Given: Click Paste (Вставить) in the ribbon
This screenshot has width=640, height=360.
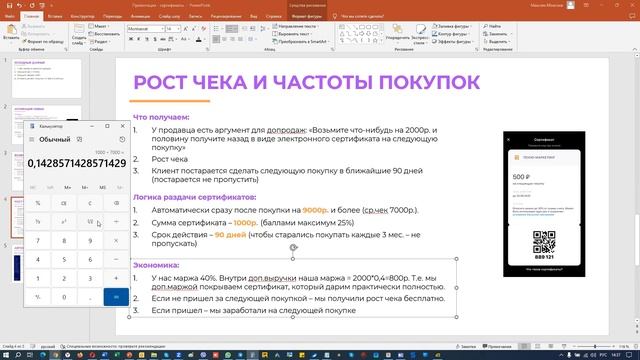Looking at the screenshot, I should (11, 32).
